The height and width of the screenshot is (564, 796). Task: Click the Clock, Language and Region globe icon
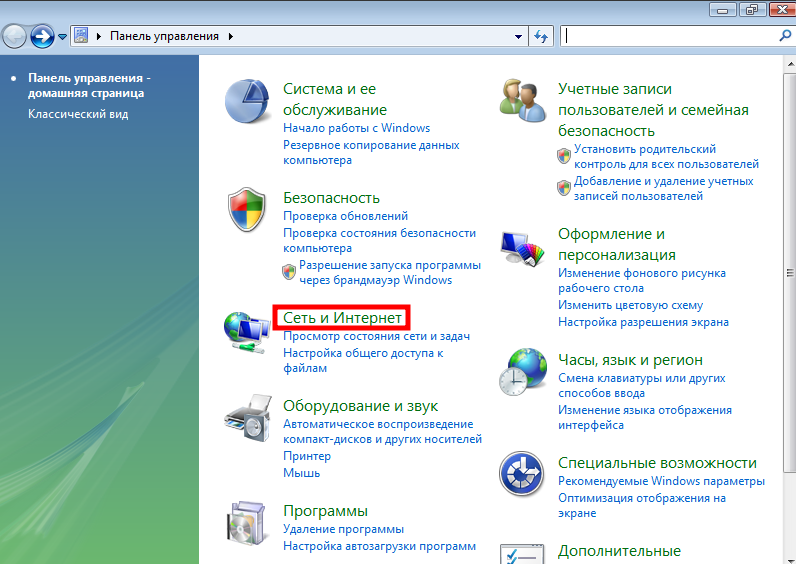tap(523, 372)
